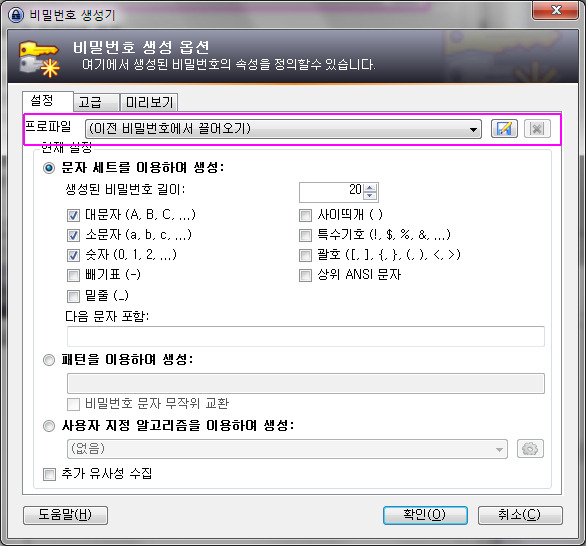Enable the 추가 유사성 수집 checkbox

tap(49, 474)
